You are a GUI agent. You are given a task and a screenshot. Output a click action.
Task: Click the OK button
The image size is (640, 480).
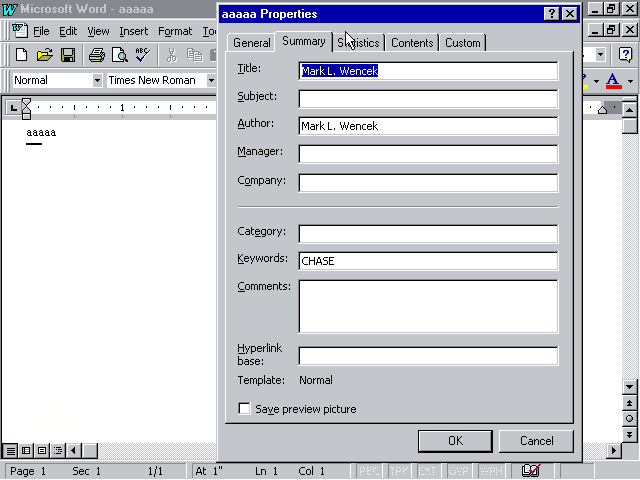pos(455,441)
